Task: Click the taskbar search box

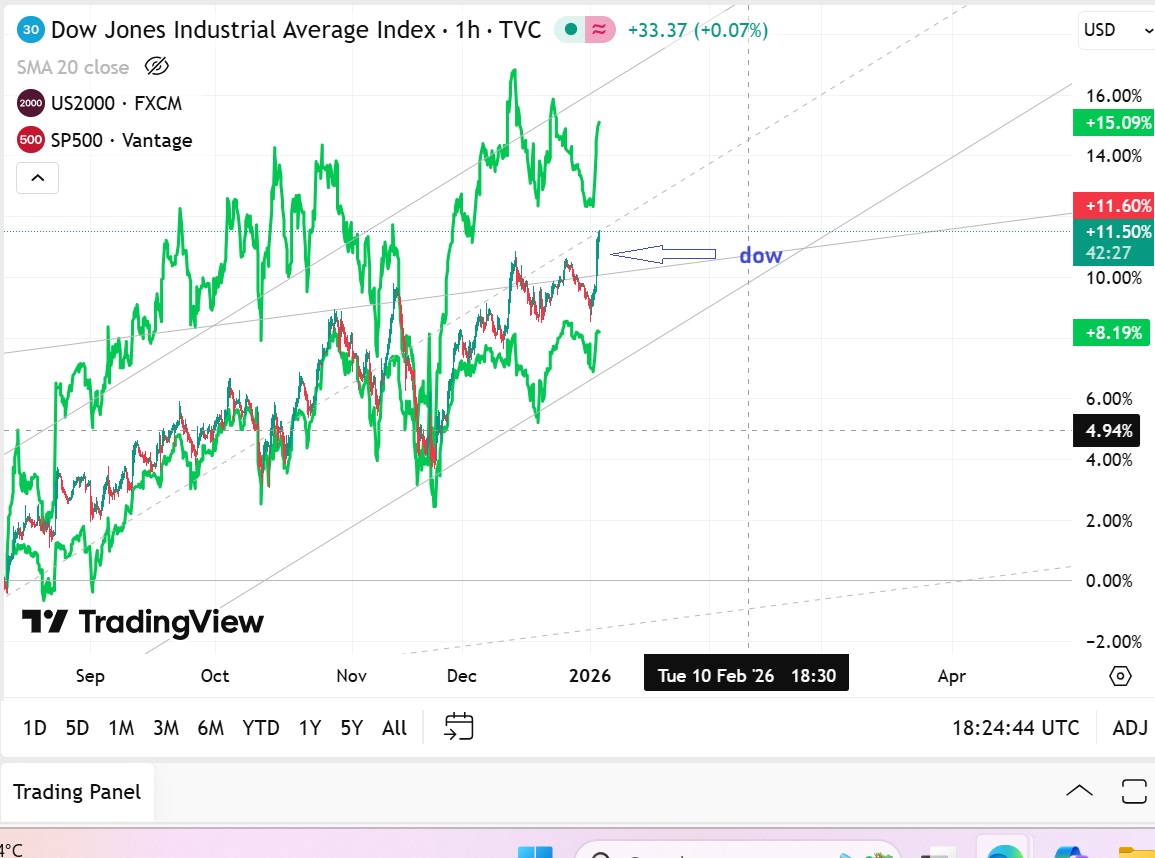Action: click(737, 851)
